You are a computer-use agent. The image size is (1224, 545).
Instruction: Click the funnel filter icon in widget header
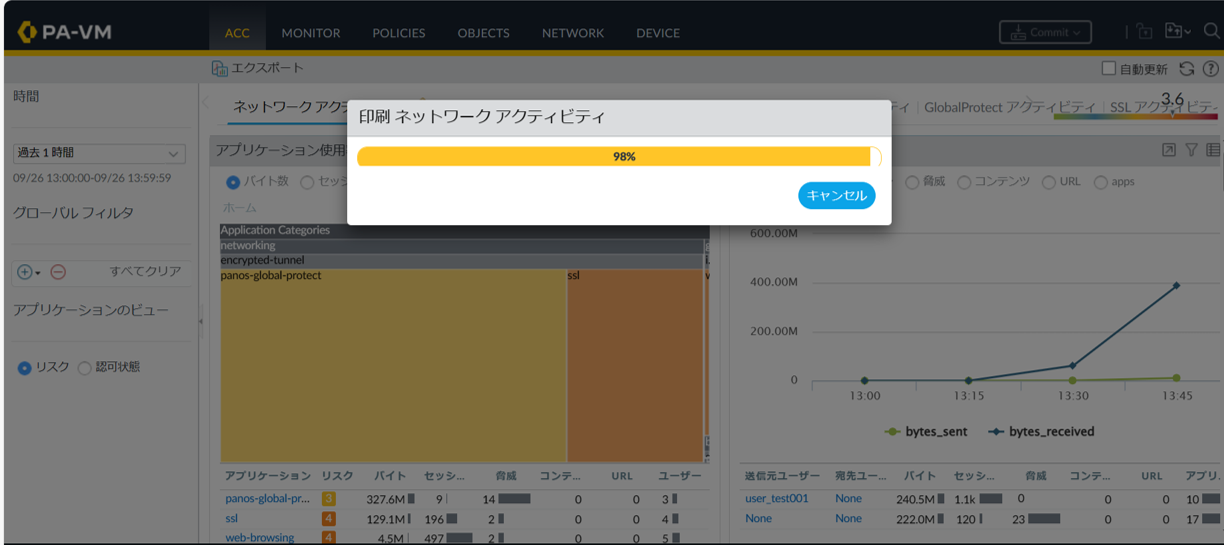pyautogui.click(x=1191, y=150)
